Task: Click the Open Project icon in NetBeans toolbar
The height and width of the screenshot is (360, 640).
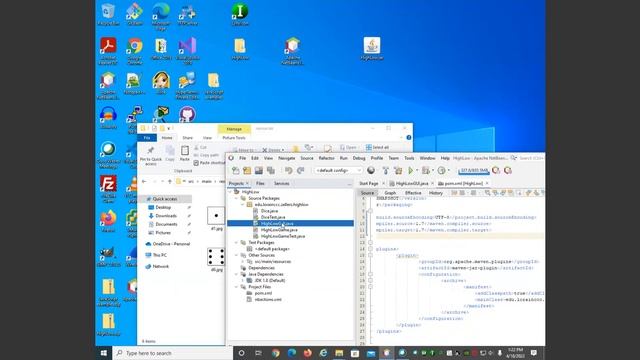Action: click(x=258, y=171)
